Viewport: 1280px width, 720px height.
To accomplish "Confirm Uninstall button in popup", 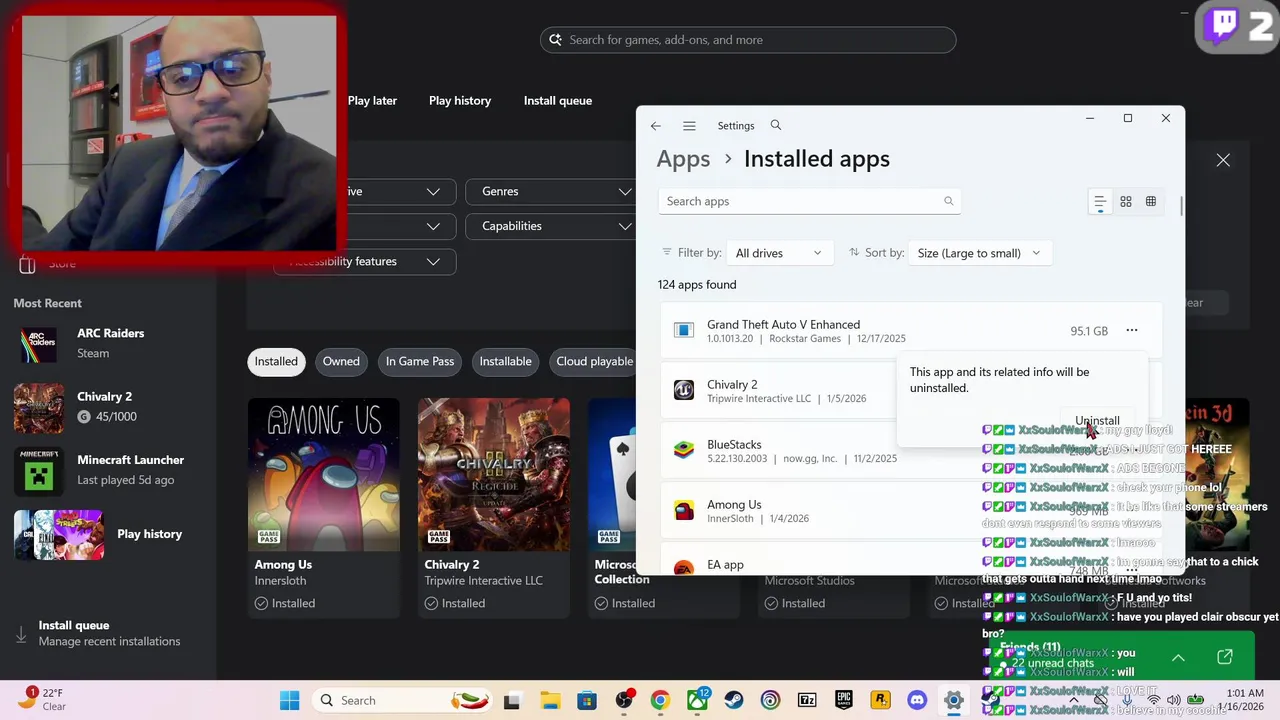I will click(1097, 421).
